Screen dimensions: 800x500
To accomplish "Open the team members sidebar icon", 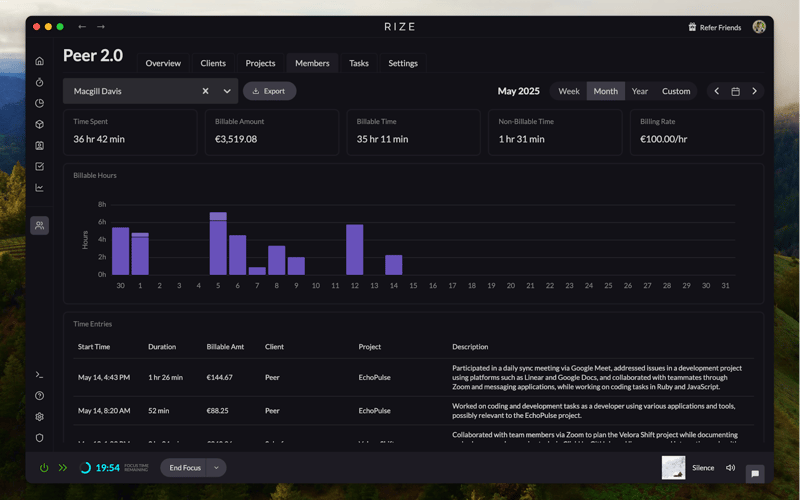I will point(39,226).
